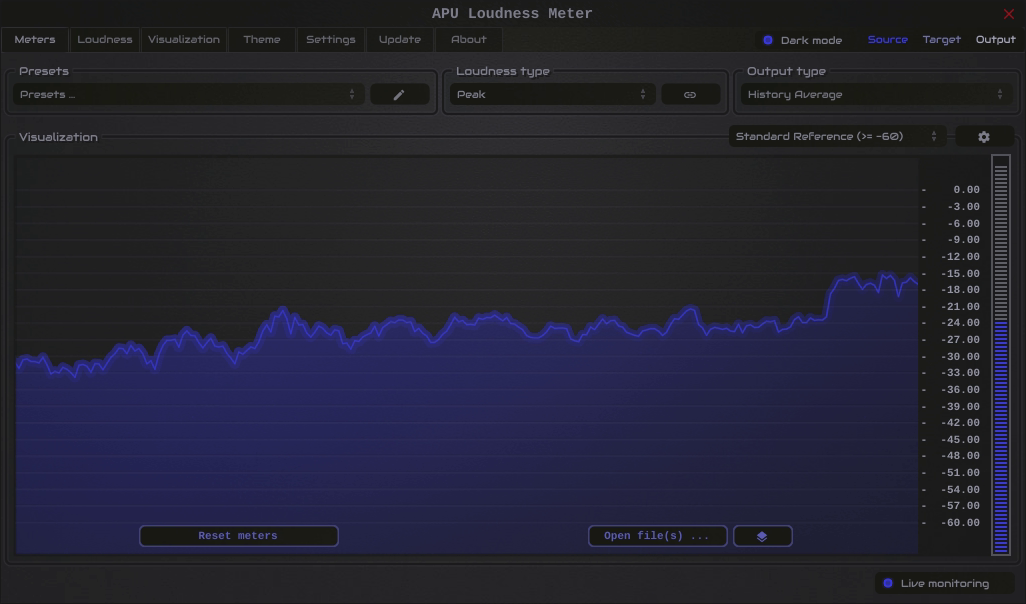Click the -36.00 scale label

(961, 390)
